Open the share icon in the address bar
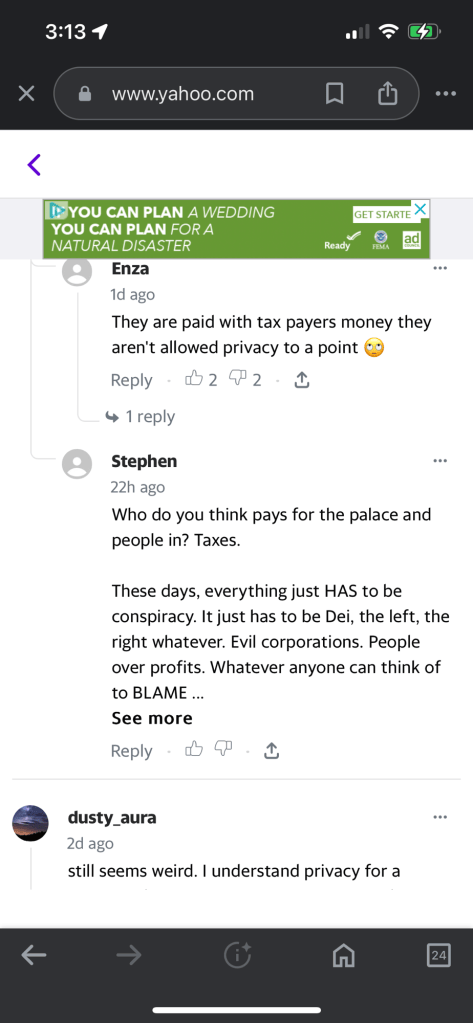473x1023 pixels. pyautogui.click(x=387, y=94)
